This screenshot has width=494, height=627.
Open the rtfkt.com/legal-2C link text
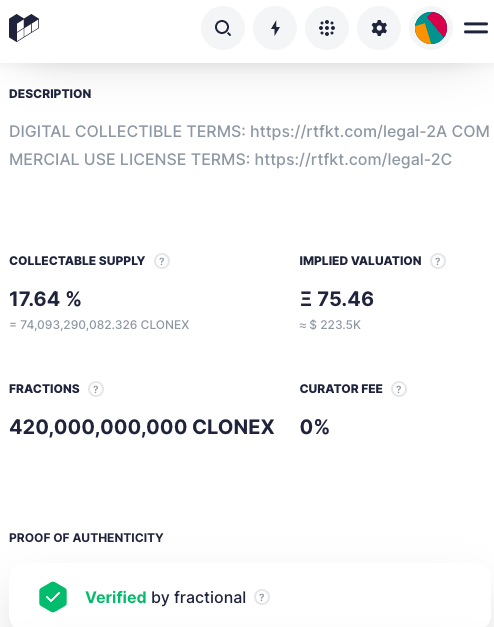point(353,160)
